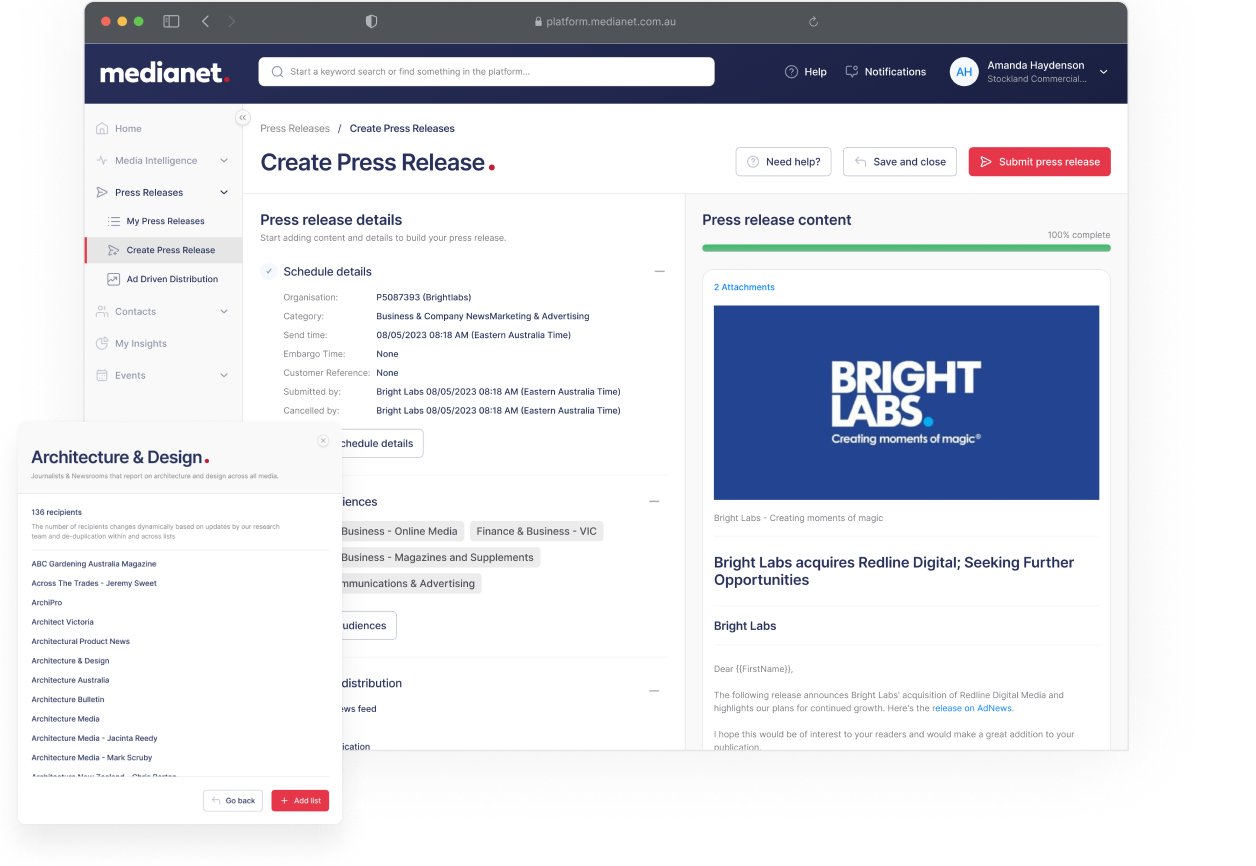Click the 2 Attachments link
Screen dimensions: 1256x866
click(744, 287)
